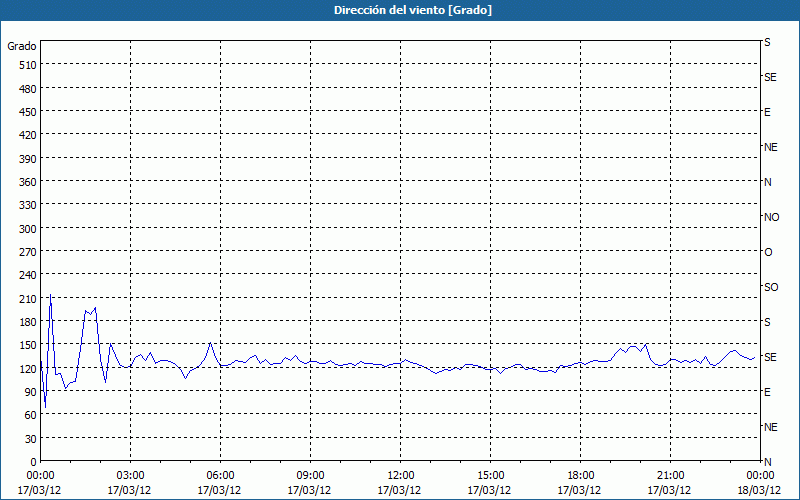800x500 pixels.
Task: Click the 90 degree axis label
Action: point(31,392)
